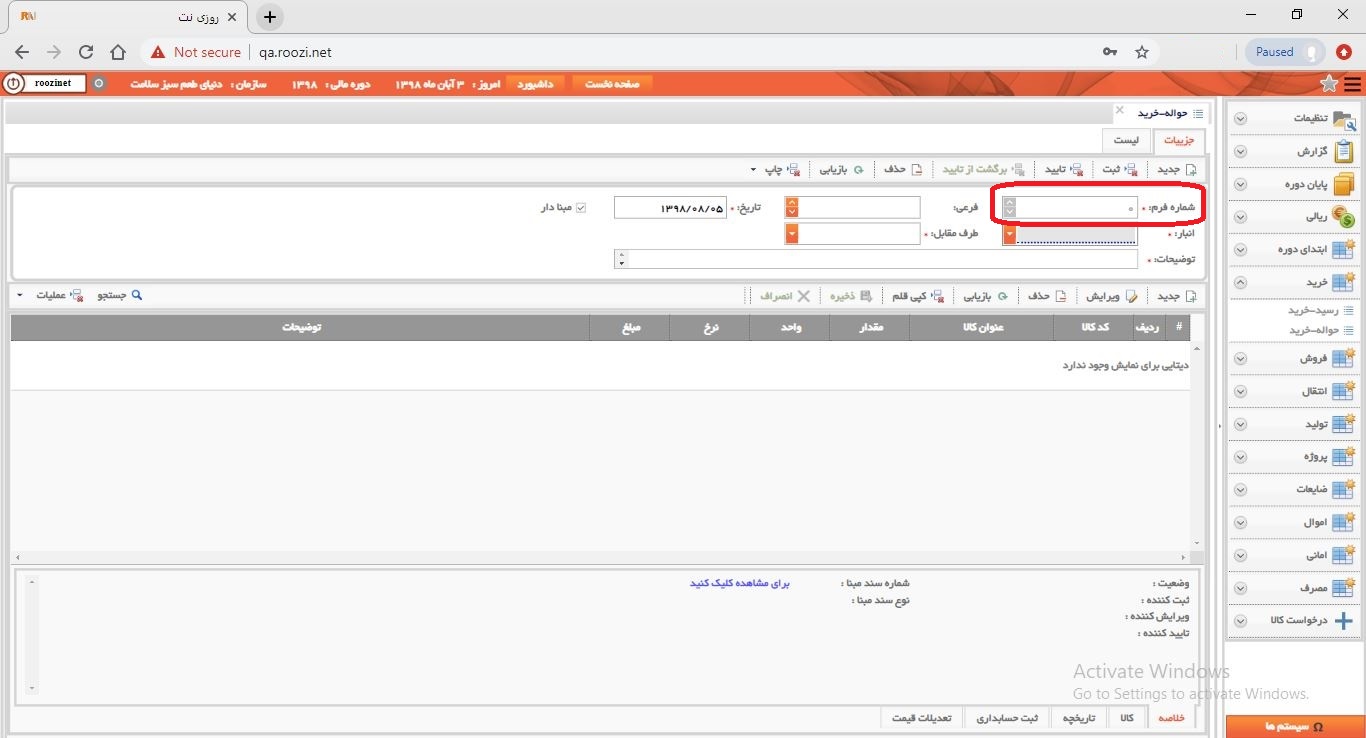
Task: Expand the درخواست کالا section chevron
Action: tap(1240, 621)
